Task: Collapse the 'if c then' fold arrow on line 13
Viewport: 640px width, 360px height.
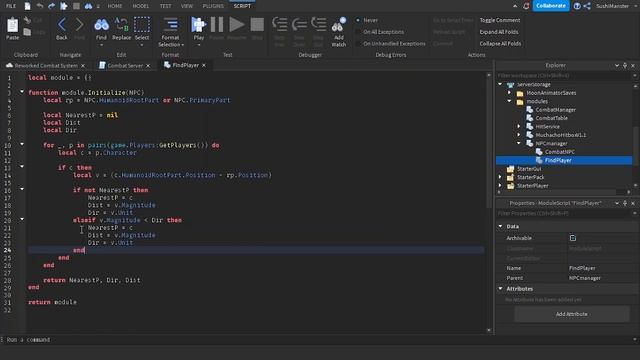Action: tap(22, 167)
